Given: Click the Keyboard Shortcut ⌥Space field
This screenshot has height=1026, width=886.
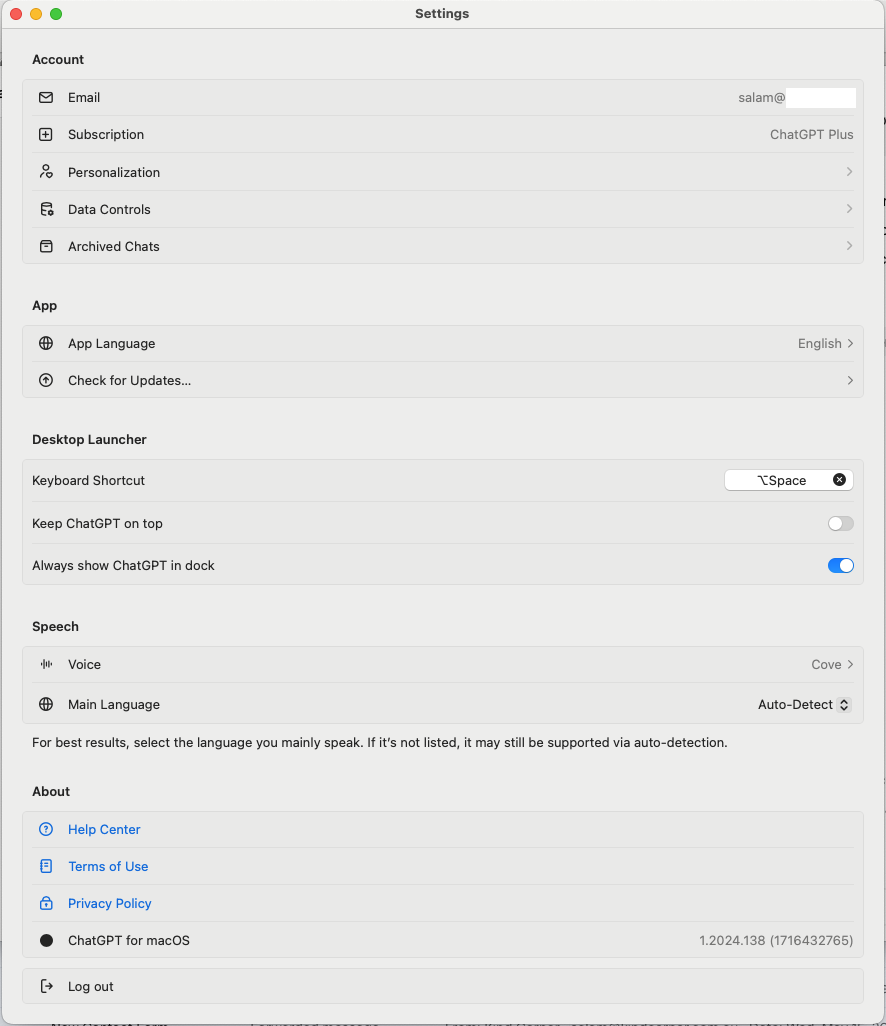Looking at the screenshot, I should [789, 480].
